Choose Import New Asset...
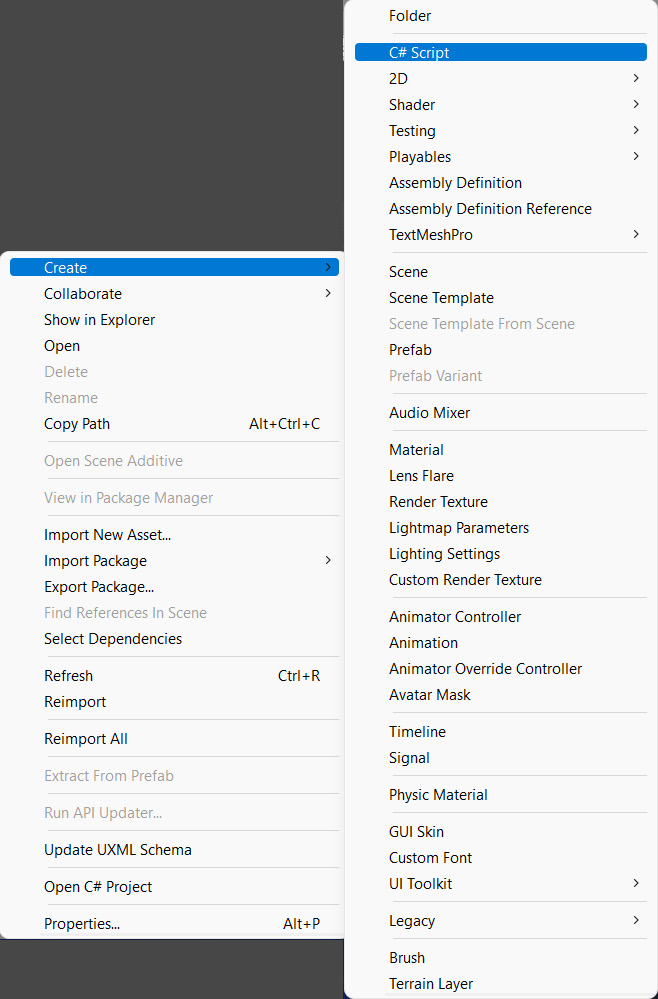658x999 pixels. click(174, 535)
